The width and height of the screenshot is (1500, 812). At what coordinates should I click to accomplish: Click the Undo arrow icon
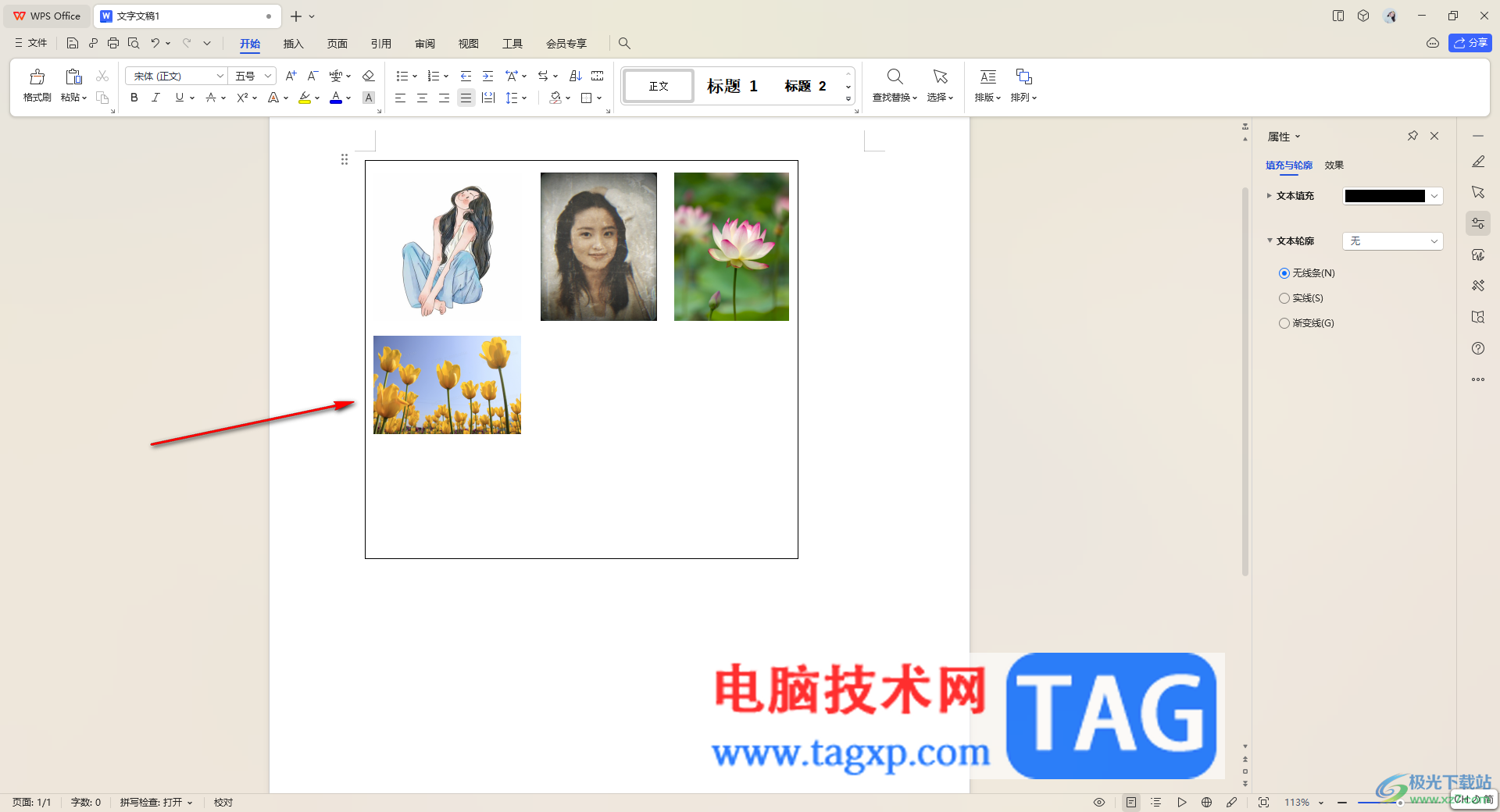(155, 43)
